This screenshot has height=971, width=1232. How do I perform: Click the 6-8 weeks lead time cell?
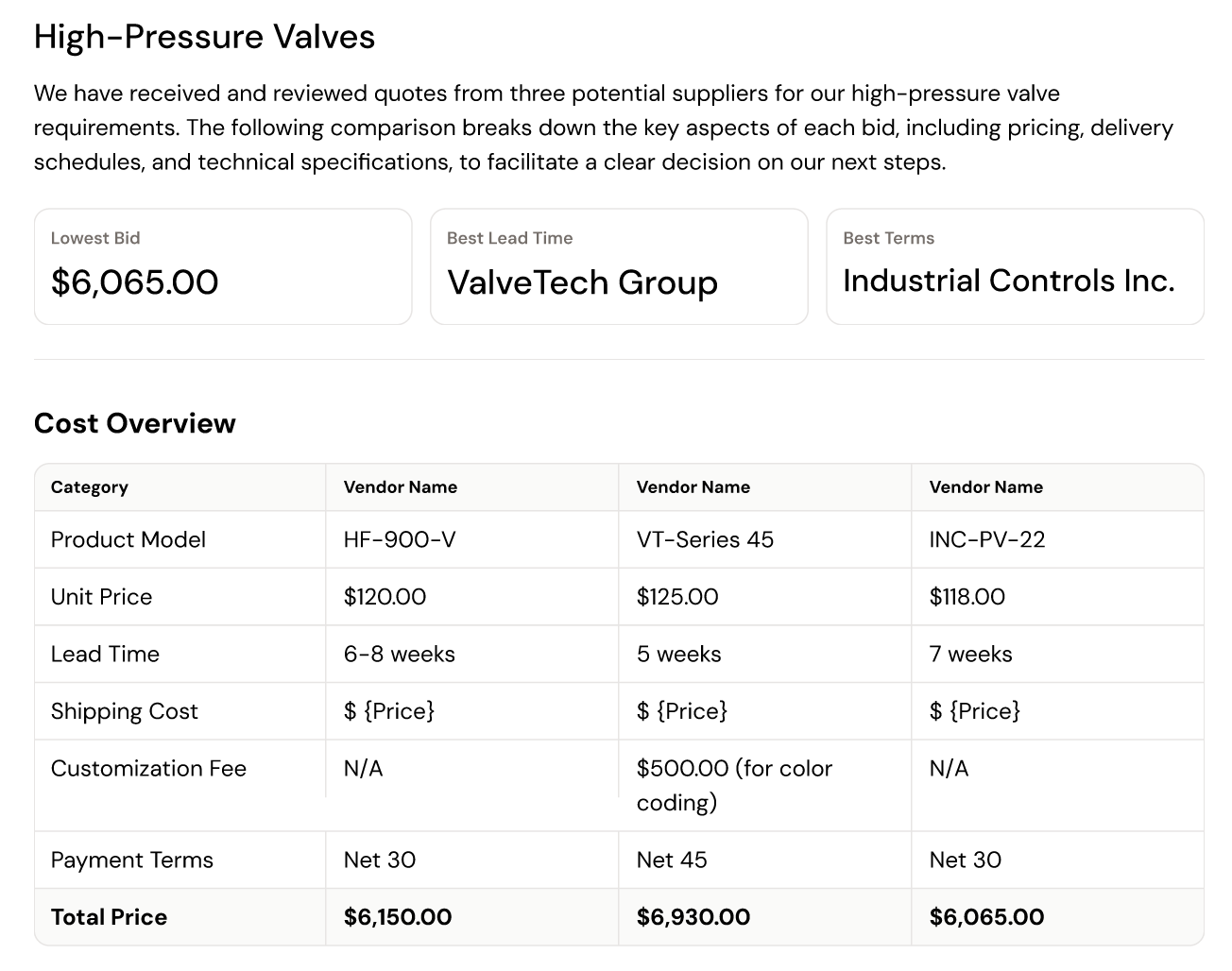pyautogui.click(x=400, y=654)
